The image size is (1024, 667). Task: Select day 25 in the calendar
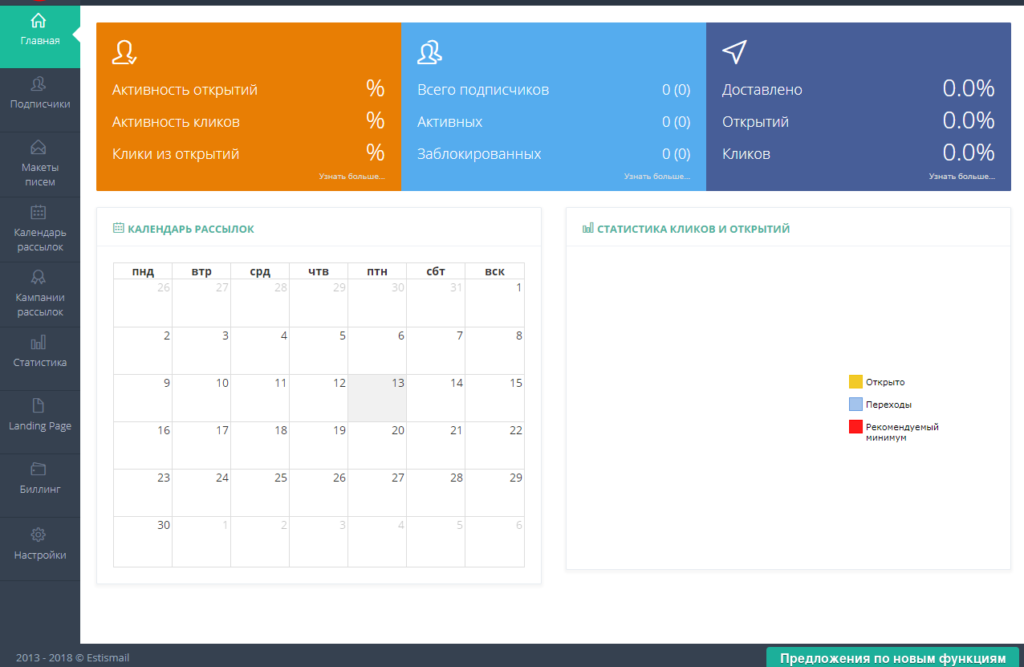point(260,493)
